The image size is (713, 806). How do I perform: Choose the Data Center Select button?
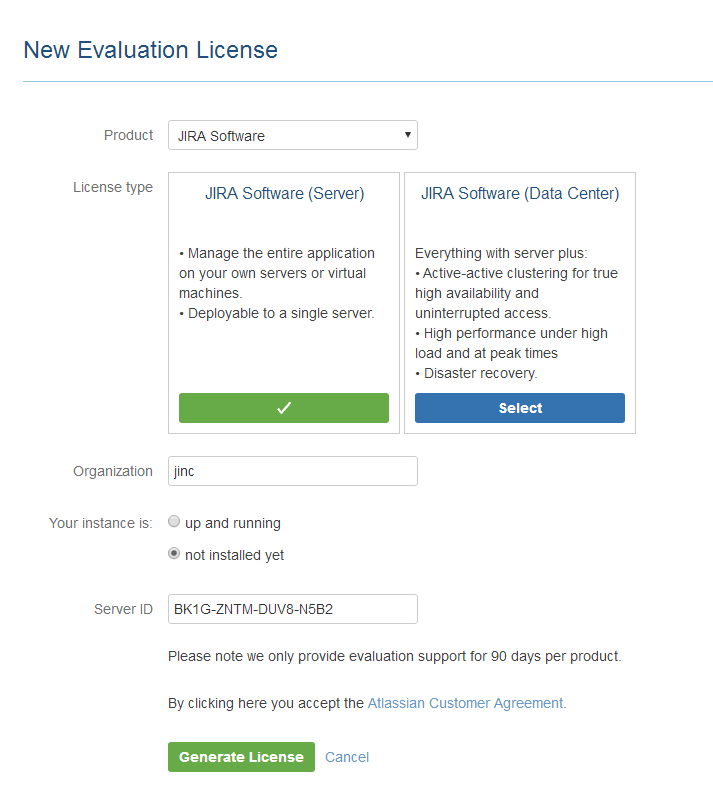pos(520,408)
